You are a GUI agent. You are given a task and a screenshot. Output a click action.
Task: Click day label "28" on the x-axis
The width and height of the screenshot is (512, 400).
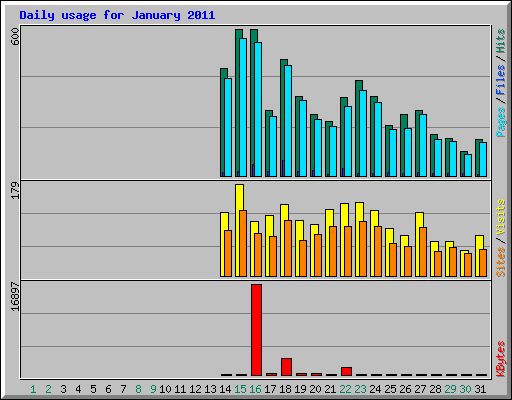[435, 389]
